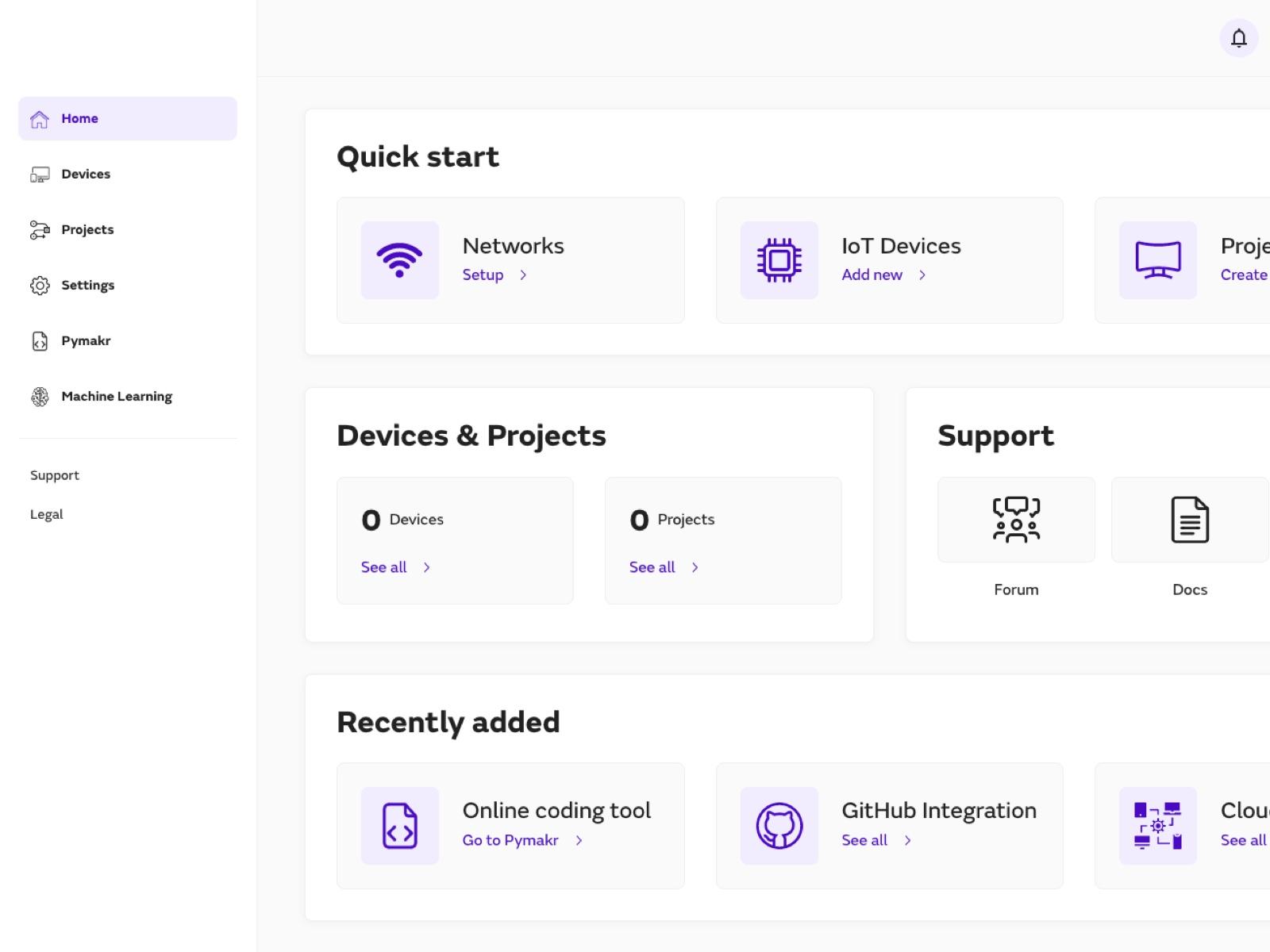This screenshot has height=952, width=1270.
Task: Click the IoT Devices chip icon
Action: click(779, 260)
